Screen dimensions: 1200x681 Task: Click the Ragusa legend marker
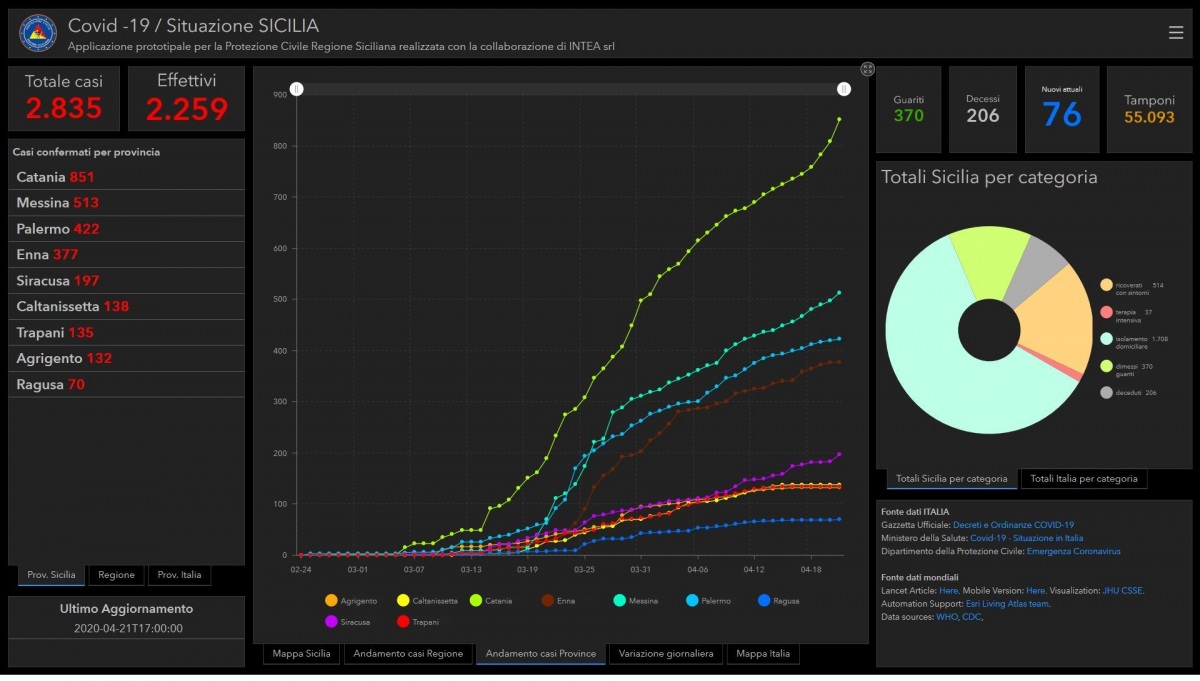pos(765,601)
